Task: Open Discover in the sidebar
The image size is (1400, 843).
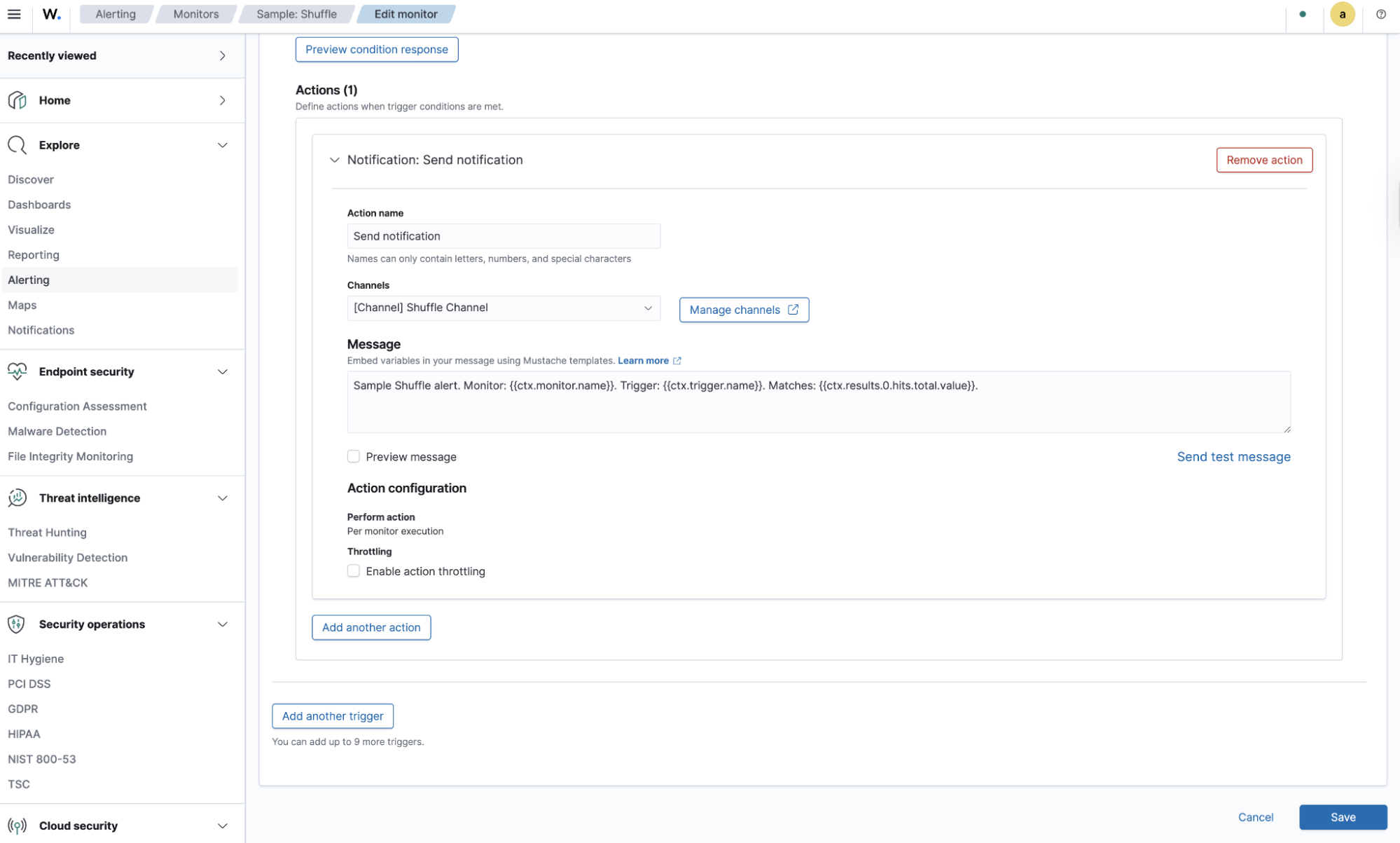Action: 31,179
